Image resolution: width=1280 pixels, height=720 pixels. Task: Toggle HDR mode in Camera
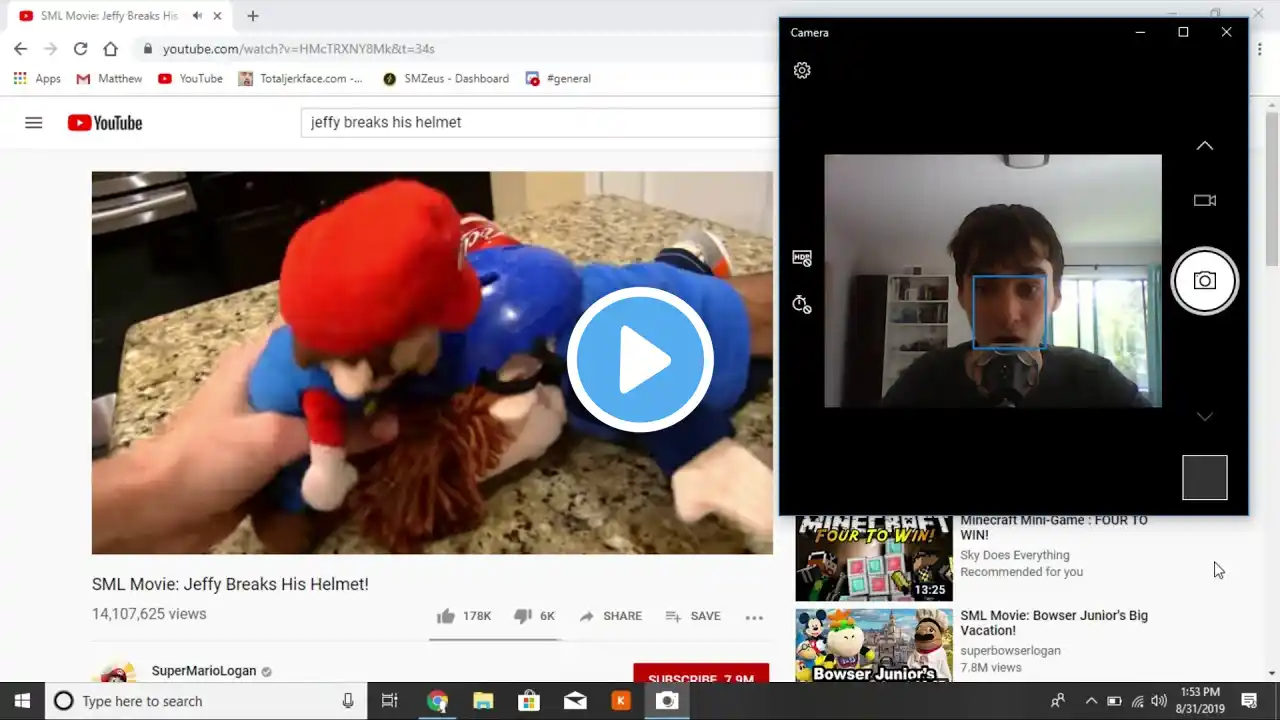(802, 258)
